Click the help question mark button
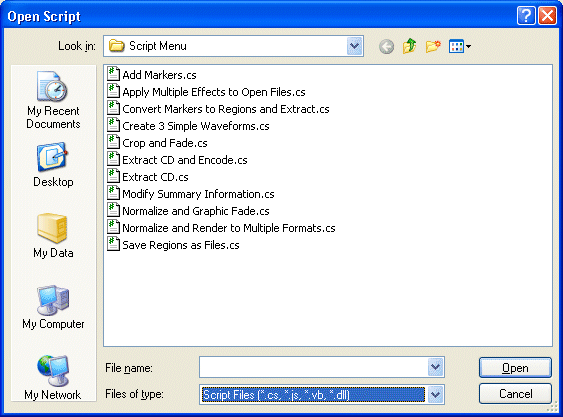 [526, 16]
